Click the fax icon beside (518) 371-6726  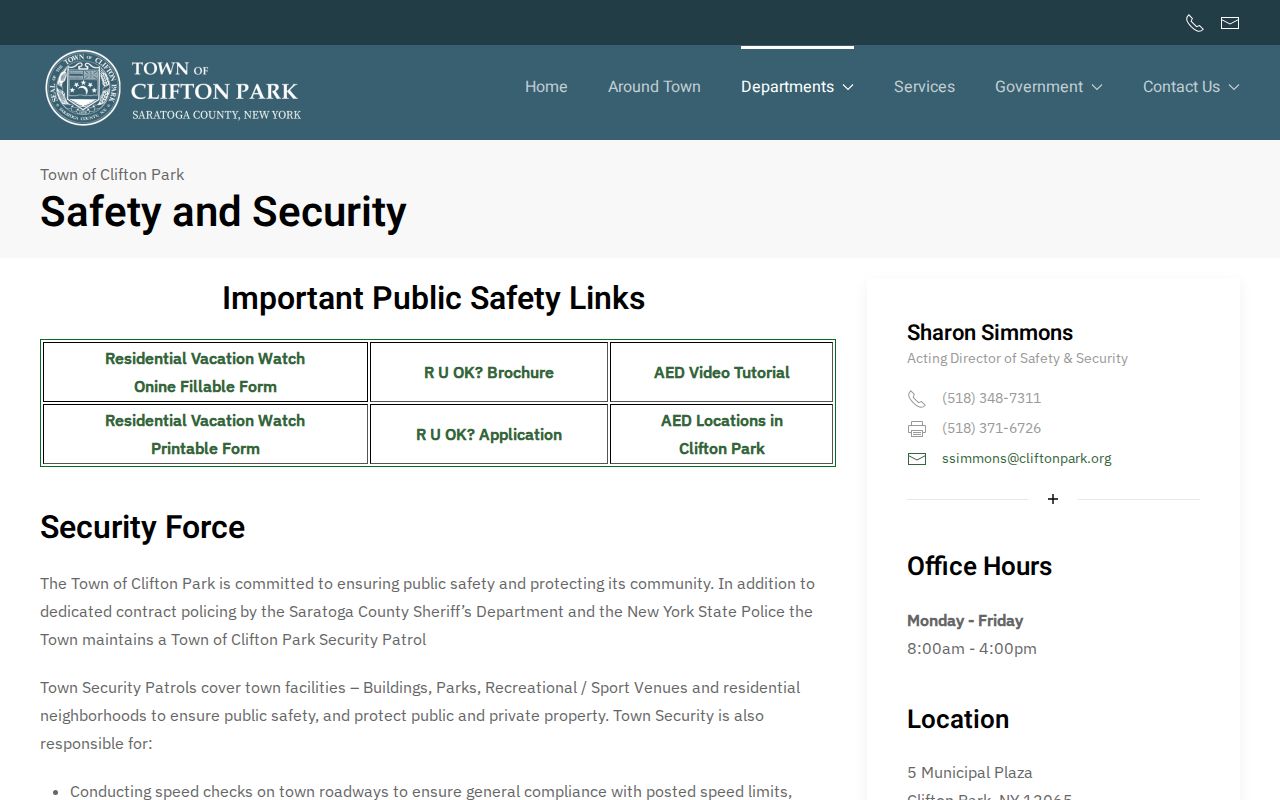pos(916,429)
